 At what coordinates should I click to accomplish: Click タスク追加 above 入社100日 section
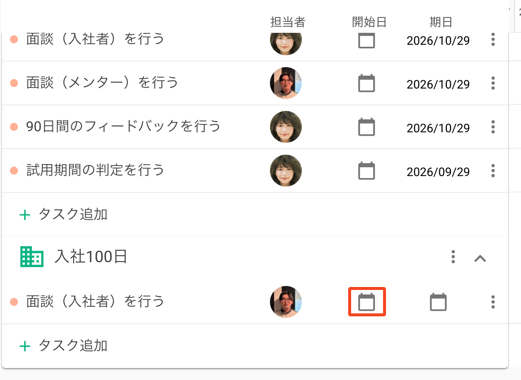tap(63, 214)
